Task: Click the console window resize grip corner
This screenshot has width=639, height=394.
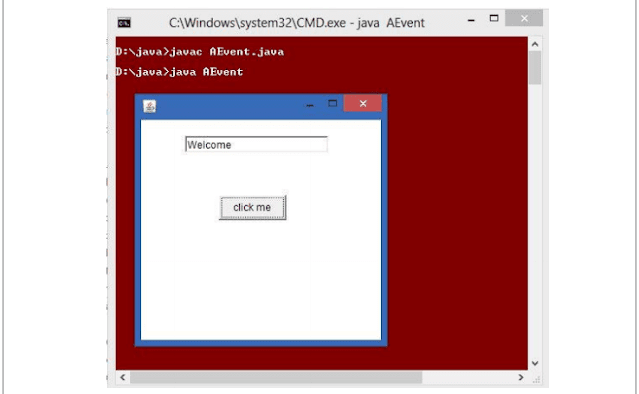Action: pyautogui.click(x=536, y=379)
